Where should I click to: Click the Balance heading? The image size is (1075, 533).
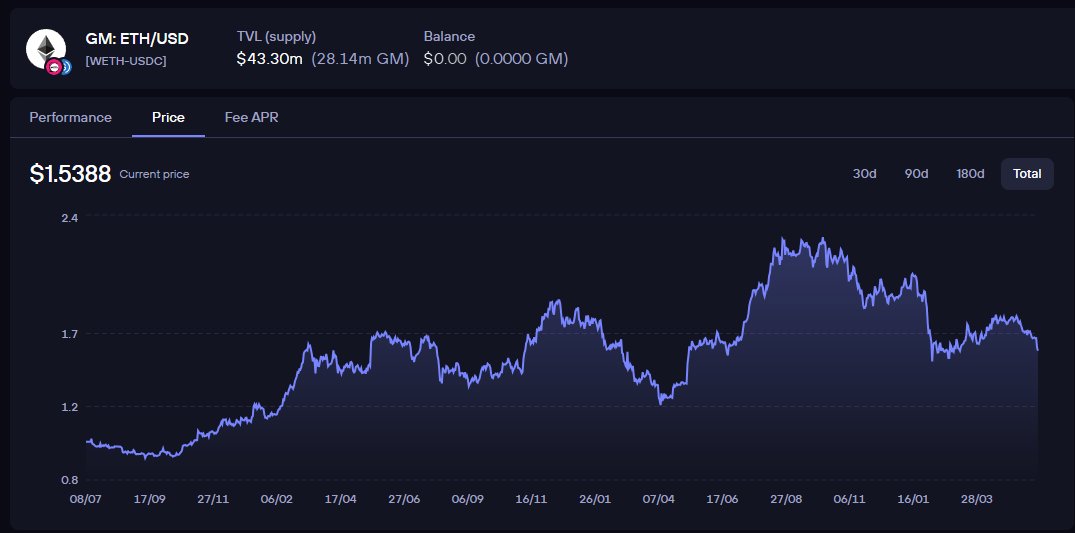point(449,36)
